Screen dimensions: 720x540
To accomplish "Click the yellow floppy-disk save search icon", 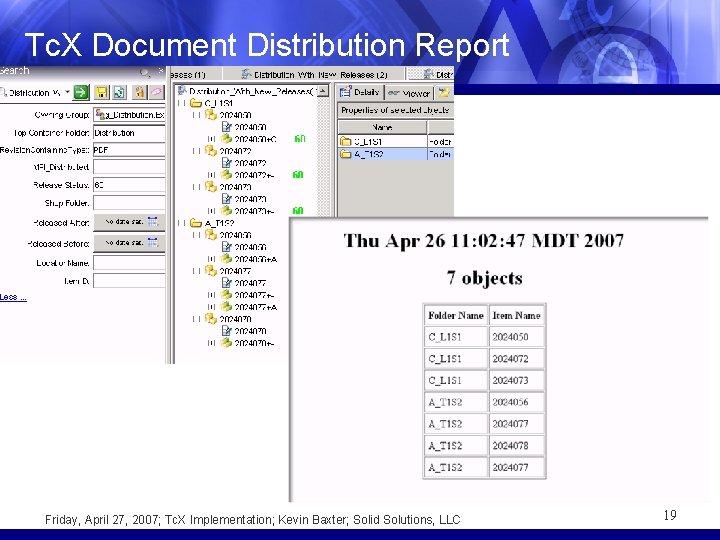I will click(x=101, y=92).
